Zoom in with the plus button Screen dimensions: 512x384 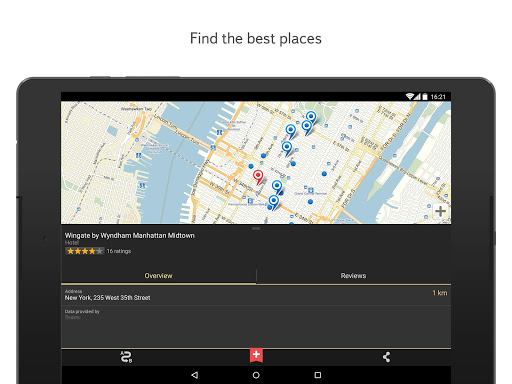[x=440, y=211]
